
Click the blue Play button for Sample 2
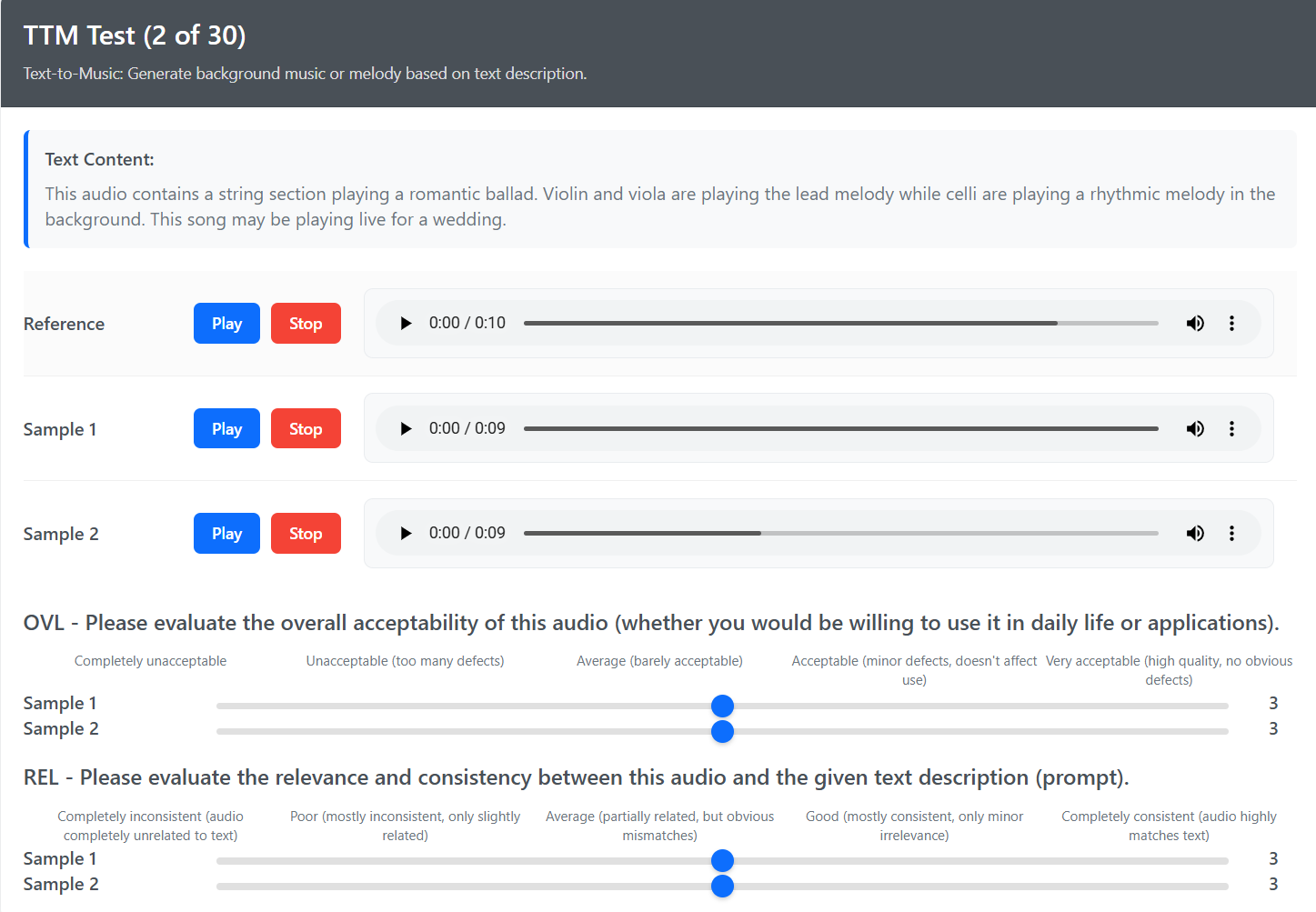[x=226, y=533]
